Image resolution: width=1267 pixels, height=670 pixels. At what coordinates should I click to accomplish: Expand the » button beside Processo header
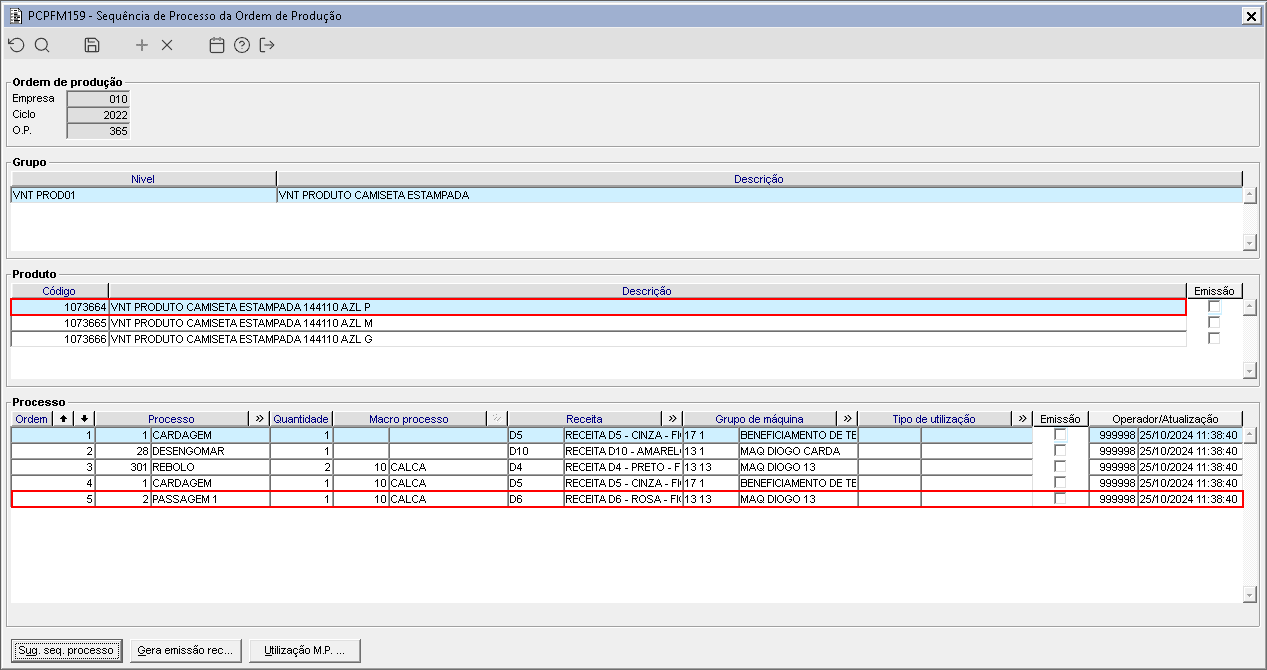coord(260,419)
